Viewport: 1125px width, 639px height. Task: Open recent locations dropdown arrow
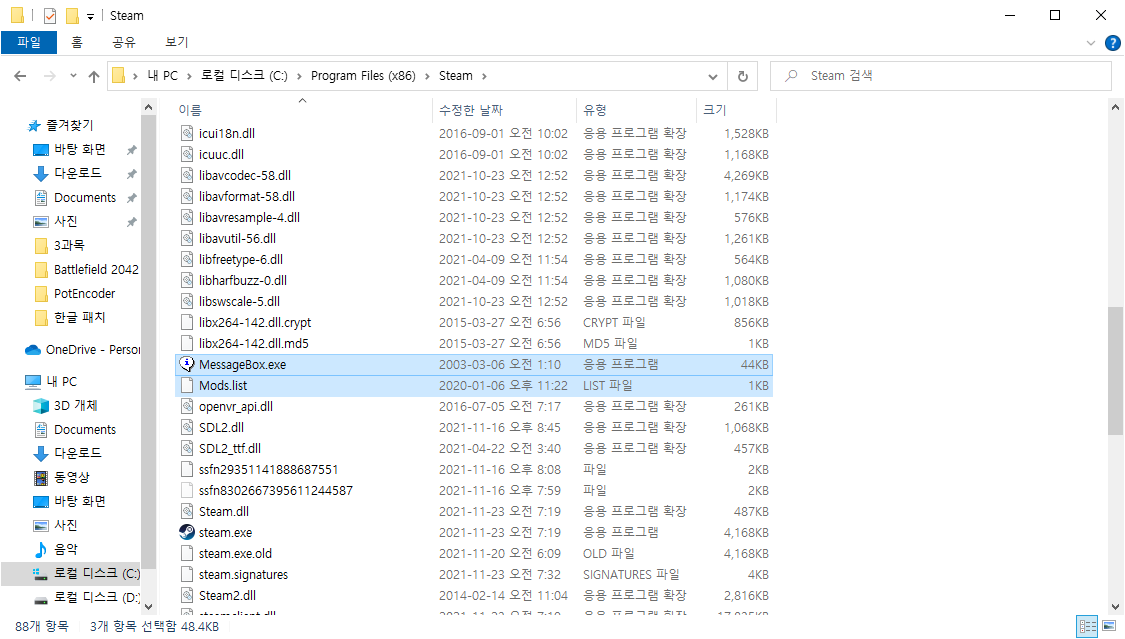(73, 76)
